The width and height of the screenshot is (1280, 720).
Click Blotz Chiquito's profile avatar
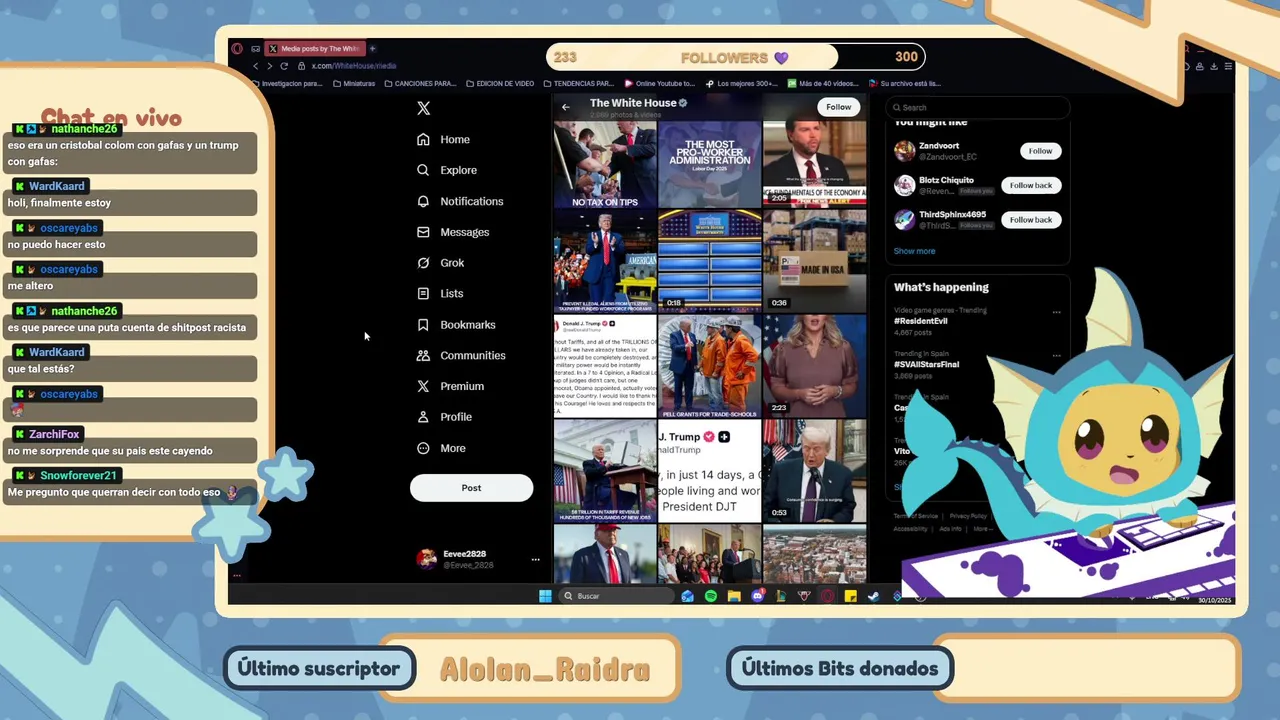point(904,185)
